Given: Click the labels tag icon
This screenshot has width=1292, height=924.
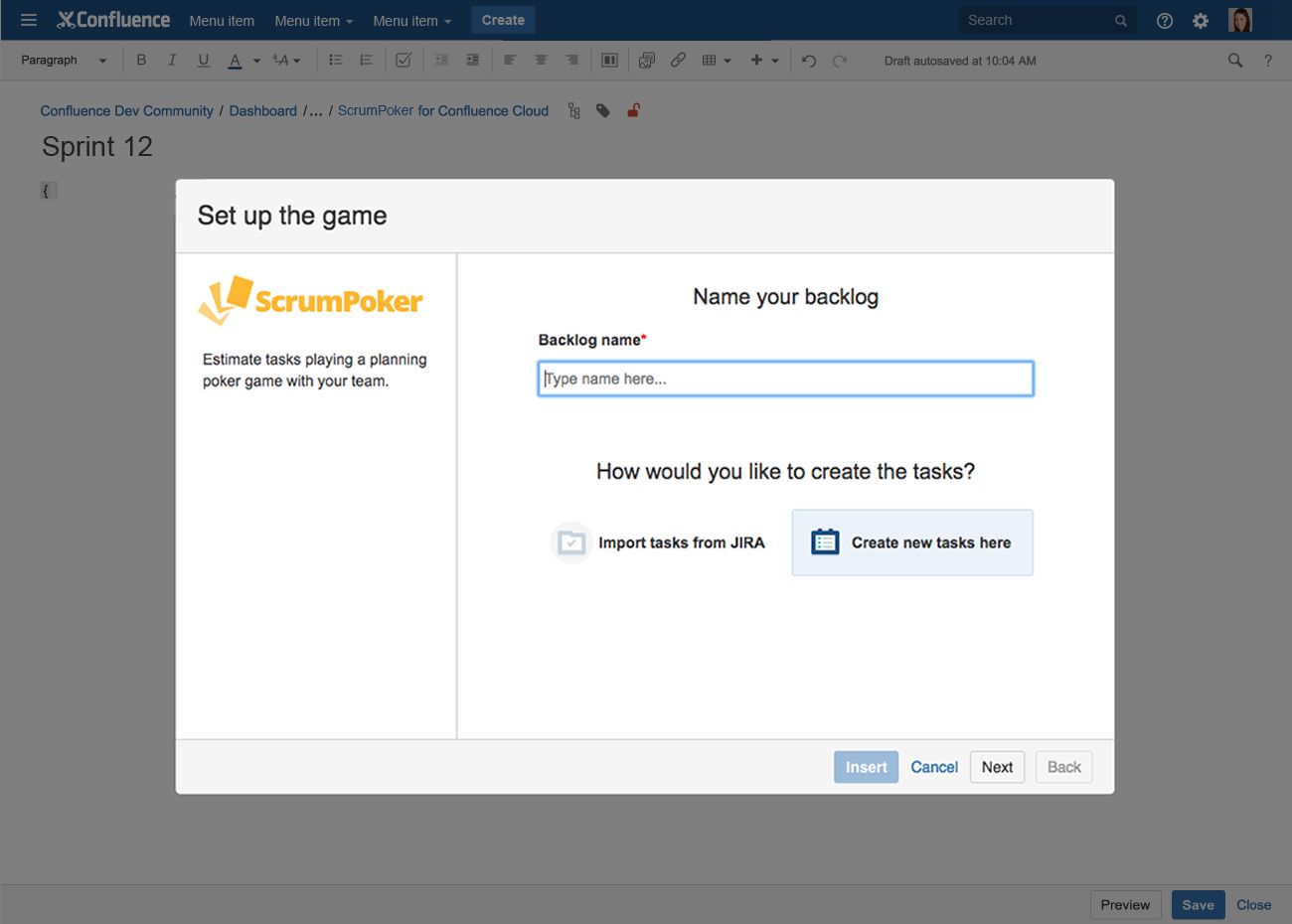Looking at the screenshot, I should [603, 111].
